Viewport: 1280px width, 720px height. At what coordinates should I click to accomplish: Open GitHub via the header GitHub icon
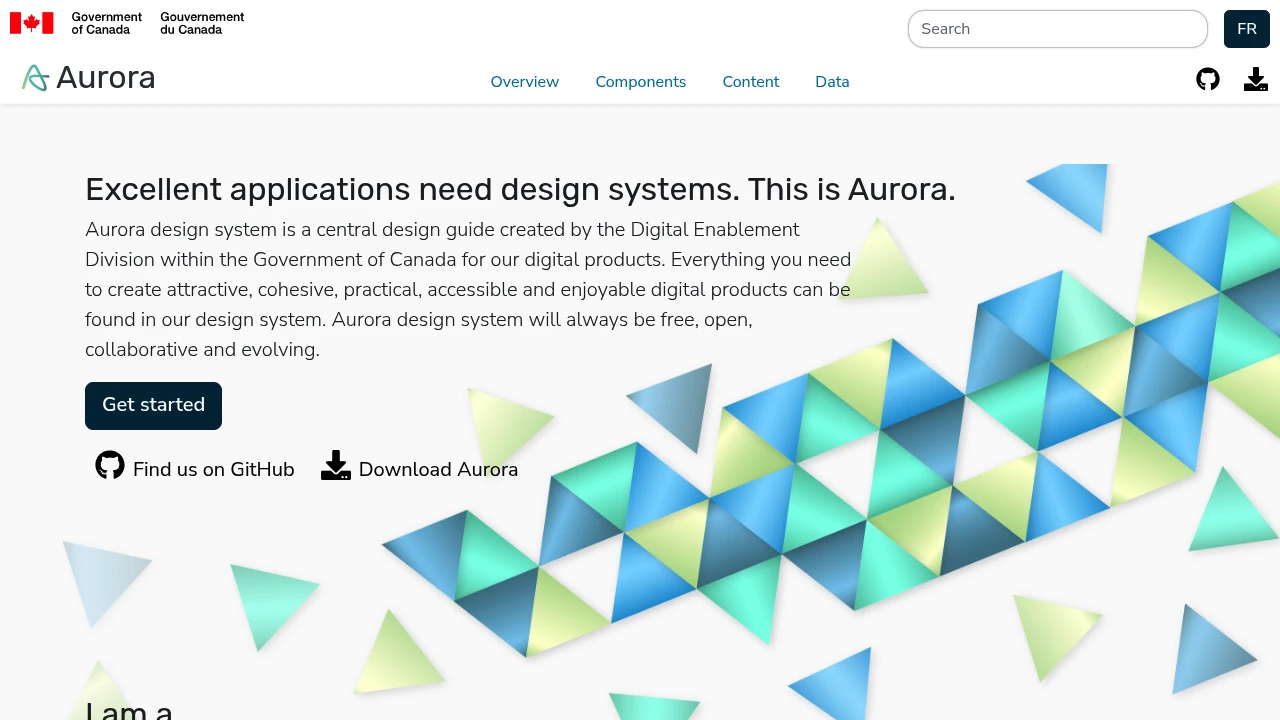[x=1207, y=79]
